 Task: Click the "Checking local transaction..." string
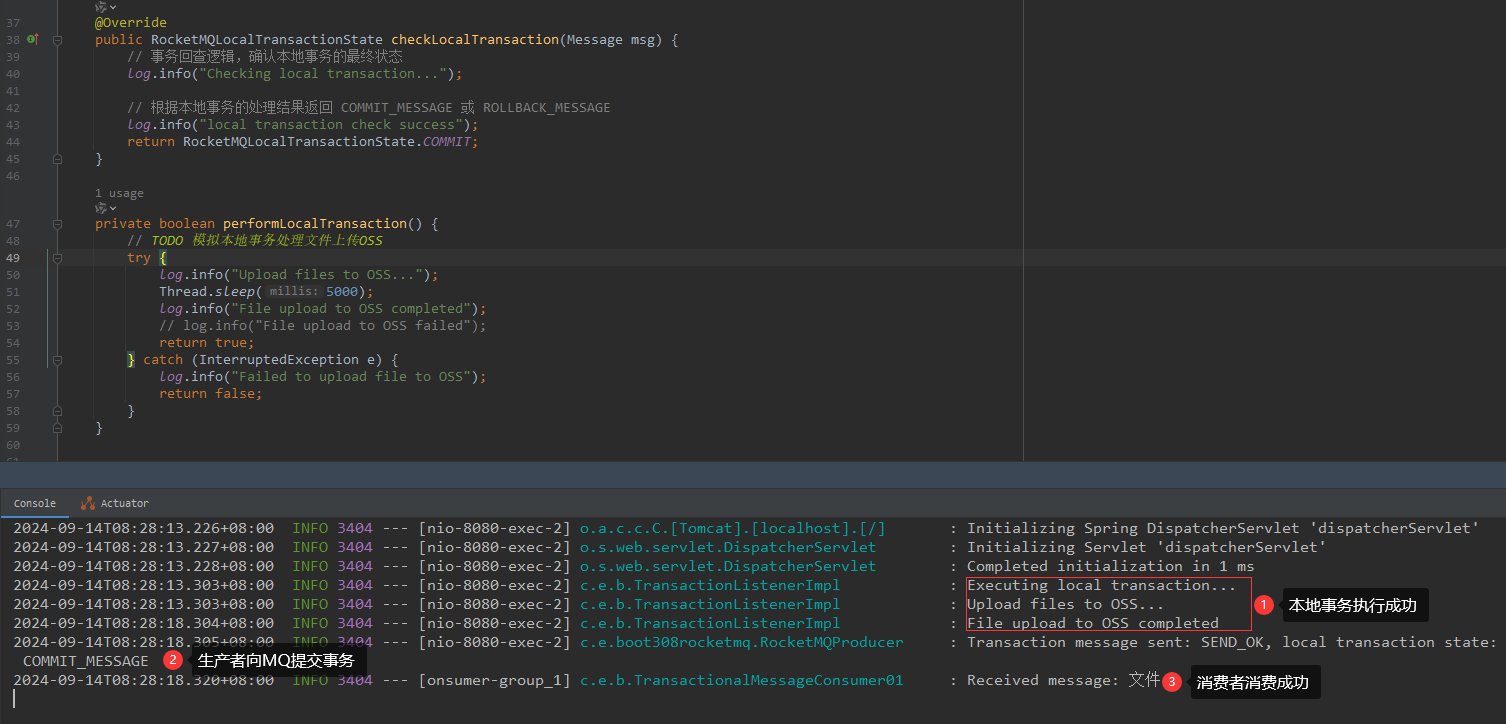click(323, 74)
